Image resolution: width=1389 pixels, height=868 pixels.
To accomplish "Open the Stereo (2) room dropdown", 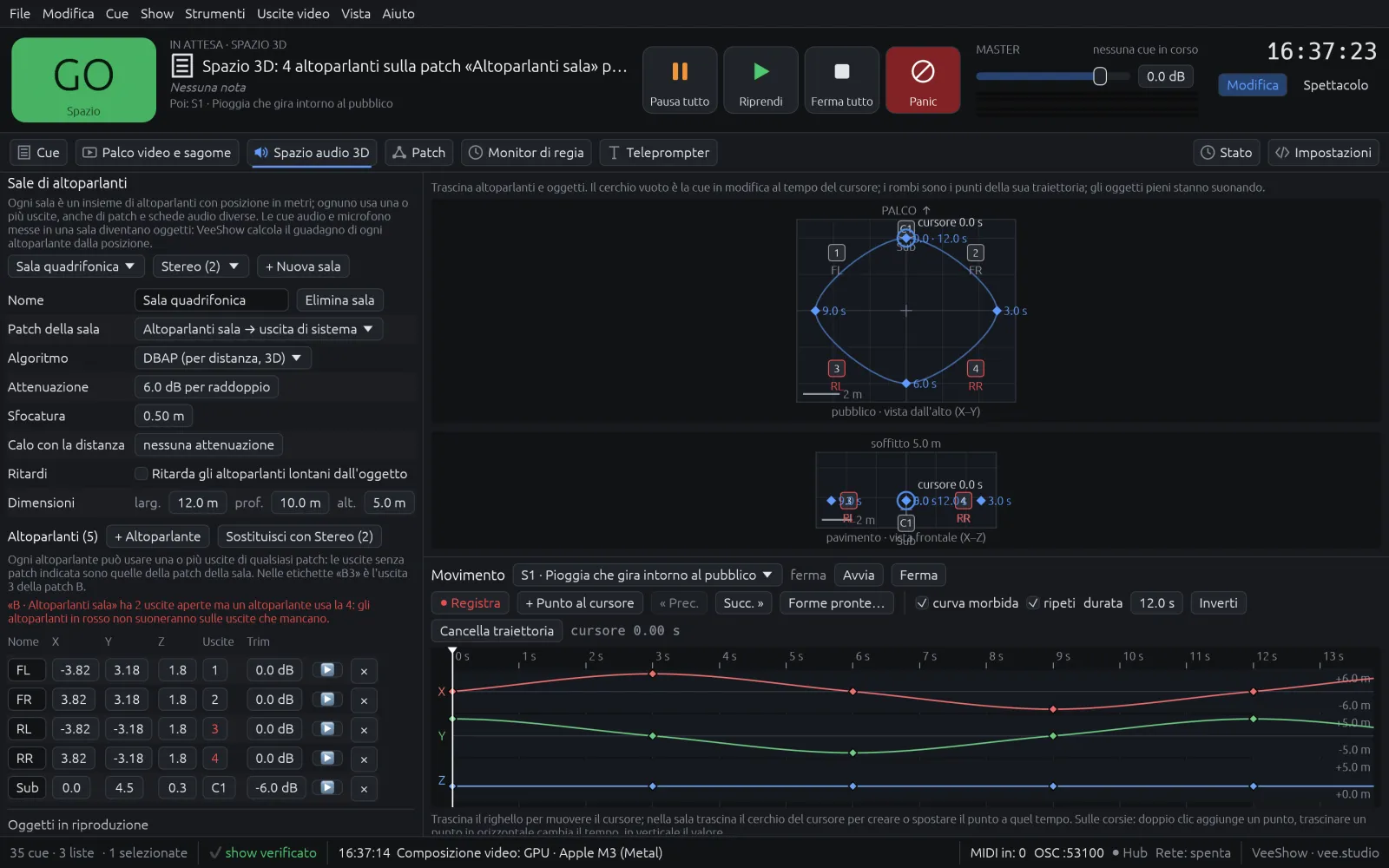I will click(x=201, y=266).
